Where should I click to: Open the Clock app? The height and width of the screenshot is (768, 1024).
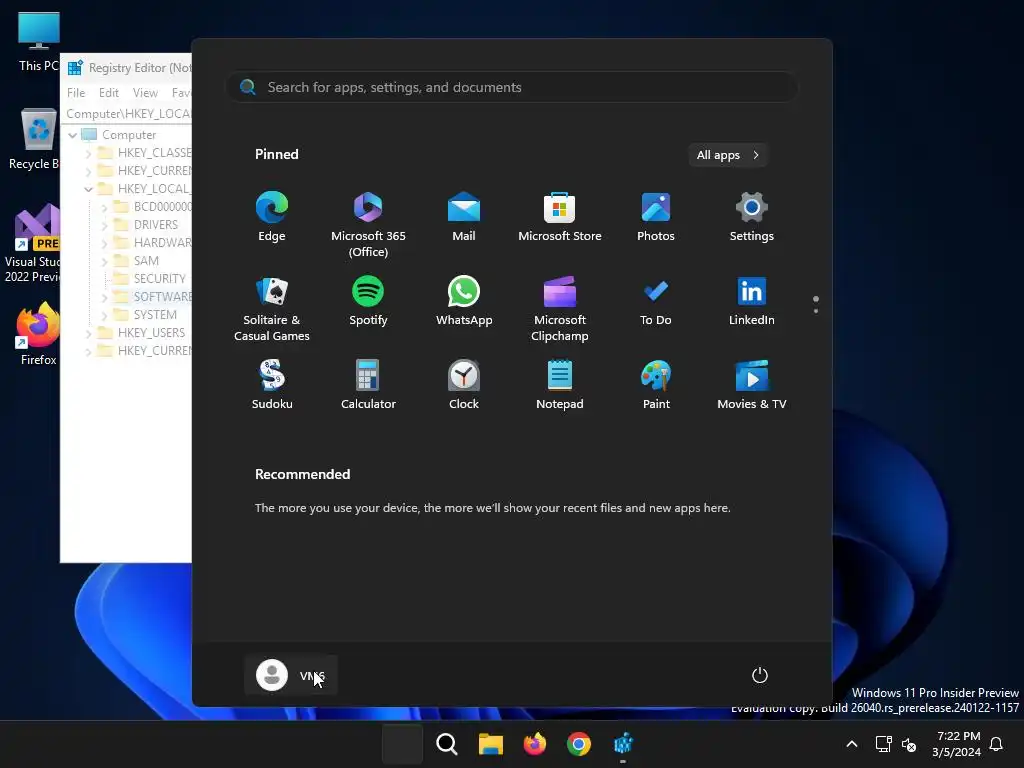pyautogui.click(x=464, y=385)
